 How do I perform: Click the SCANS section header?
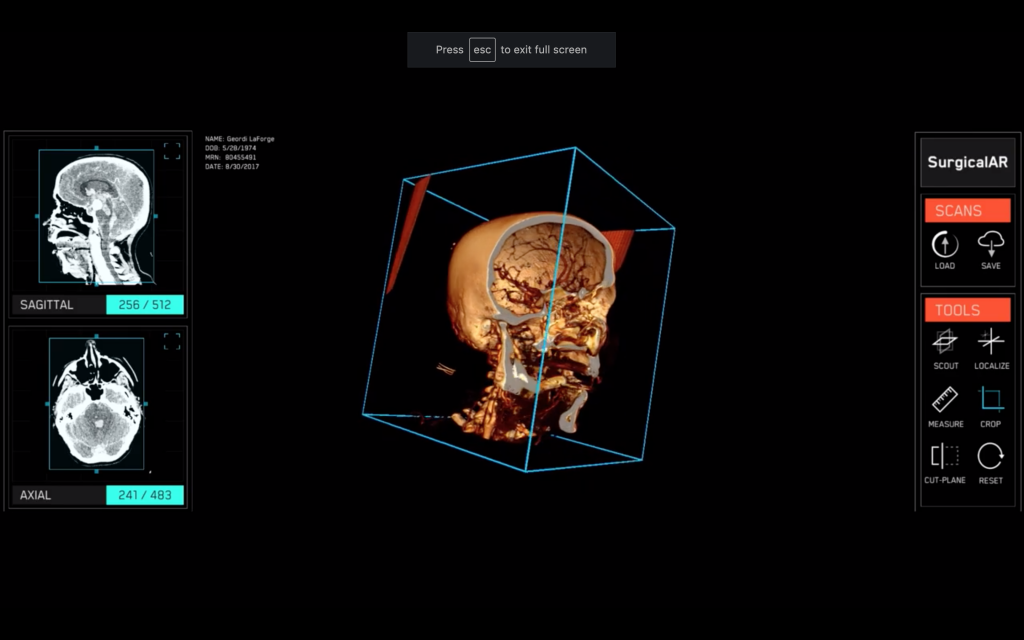click(966, 210)
